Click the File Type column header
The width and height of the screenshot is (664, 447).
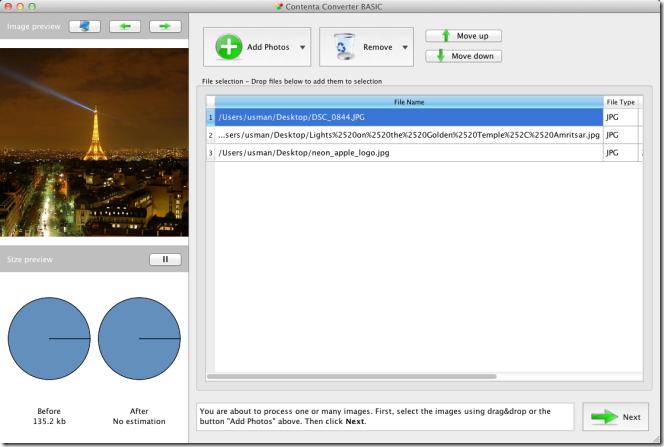[x=620, y=102]
